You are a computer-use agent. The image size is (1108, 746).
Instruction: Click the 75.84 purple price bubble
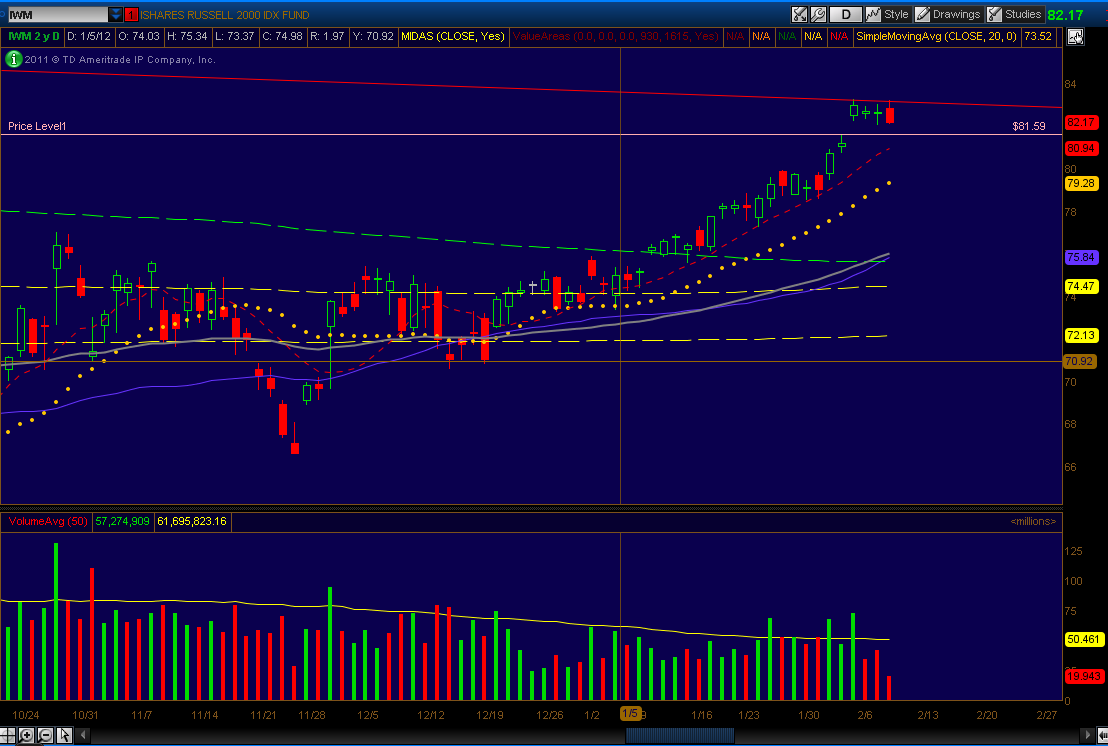[1081, 257]
